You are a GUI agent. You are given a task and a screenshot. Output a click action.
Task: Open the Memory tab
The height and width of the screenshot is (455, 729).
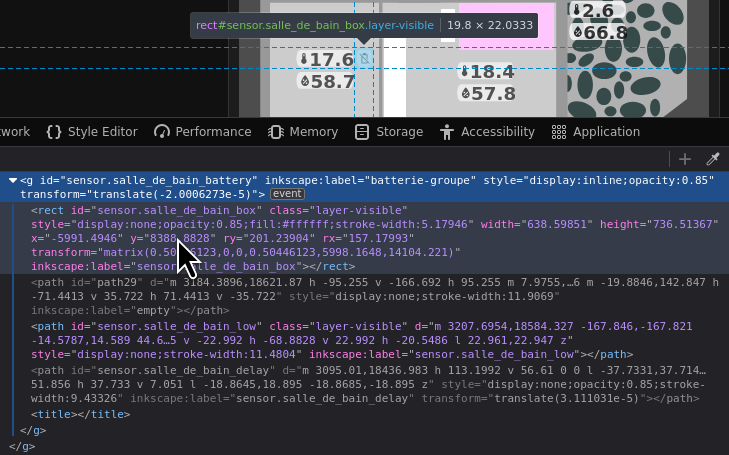tap(303, 132)
